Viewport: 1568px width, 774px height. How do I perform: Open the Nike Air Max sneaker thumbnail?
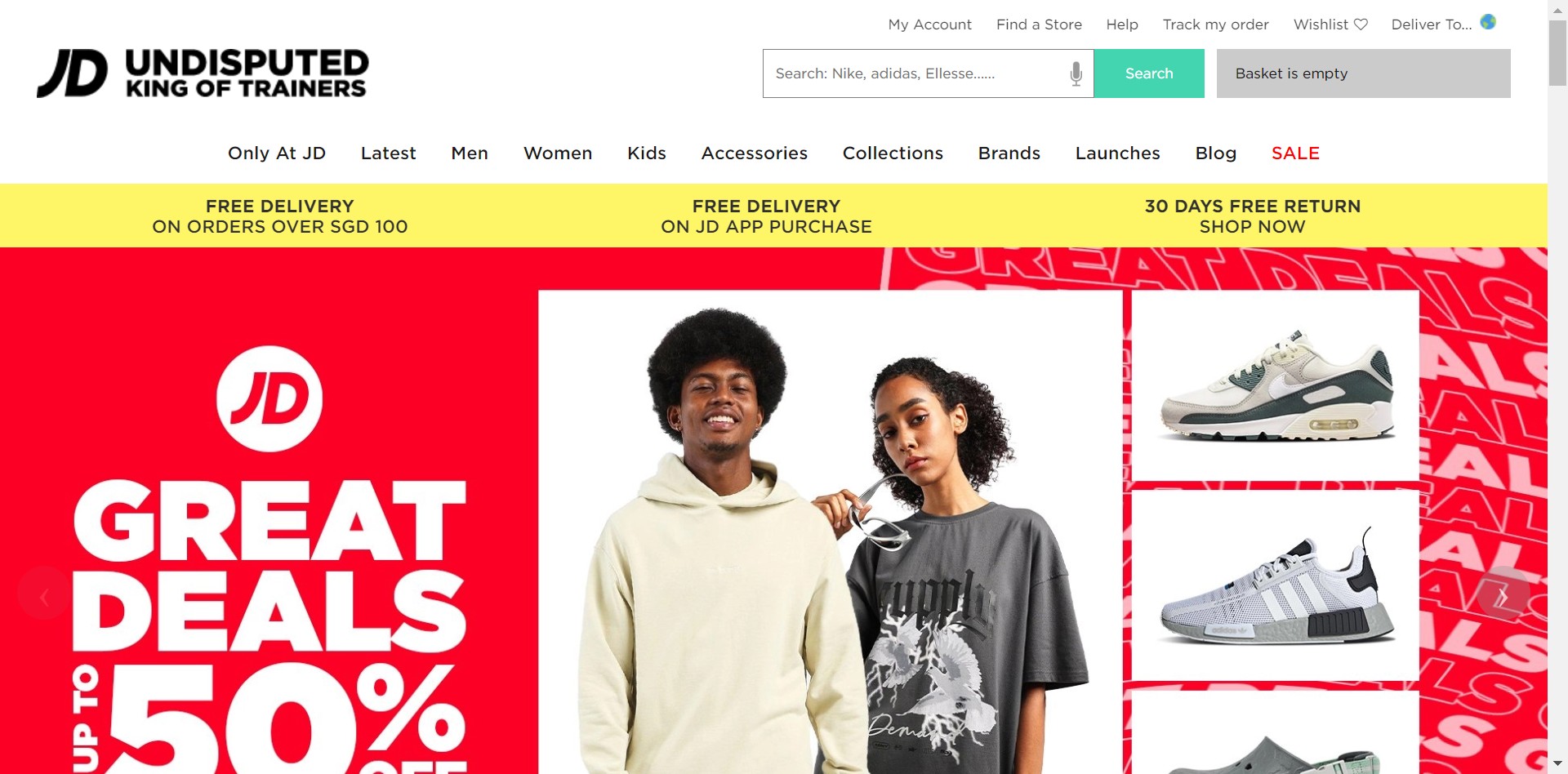pos(1275,385)
